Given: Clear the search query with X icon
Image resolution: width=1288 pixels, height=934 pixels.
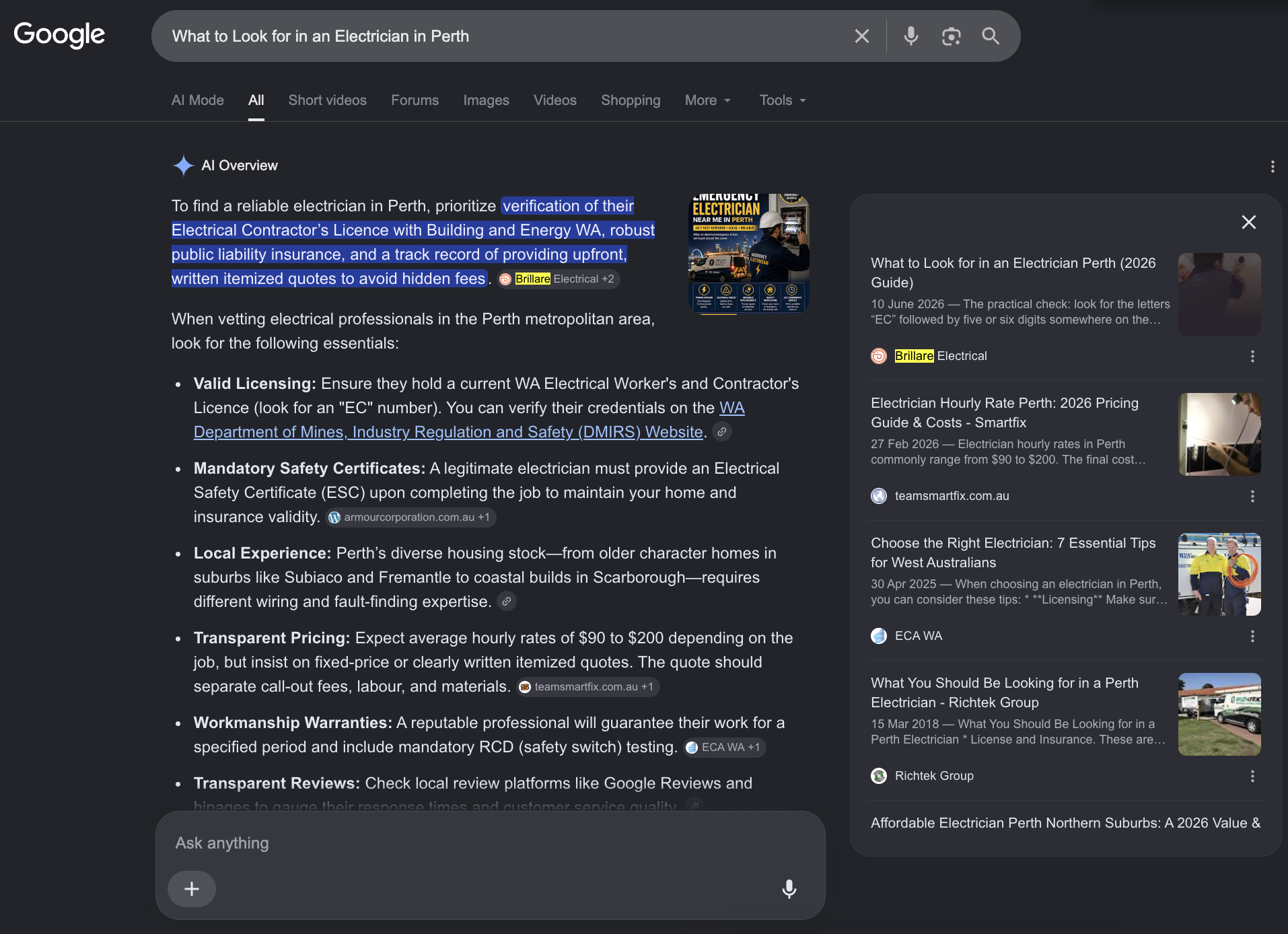Looking at the screenshot, I should 861,36.
